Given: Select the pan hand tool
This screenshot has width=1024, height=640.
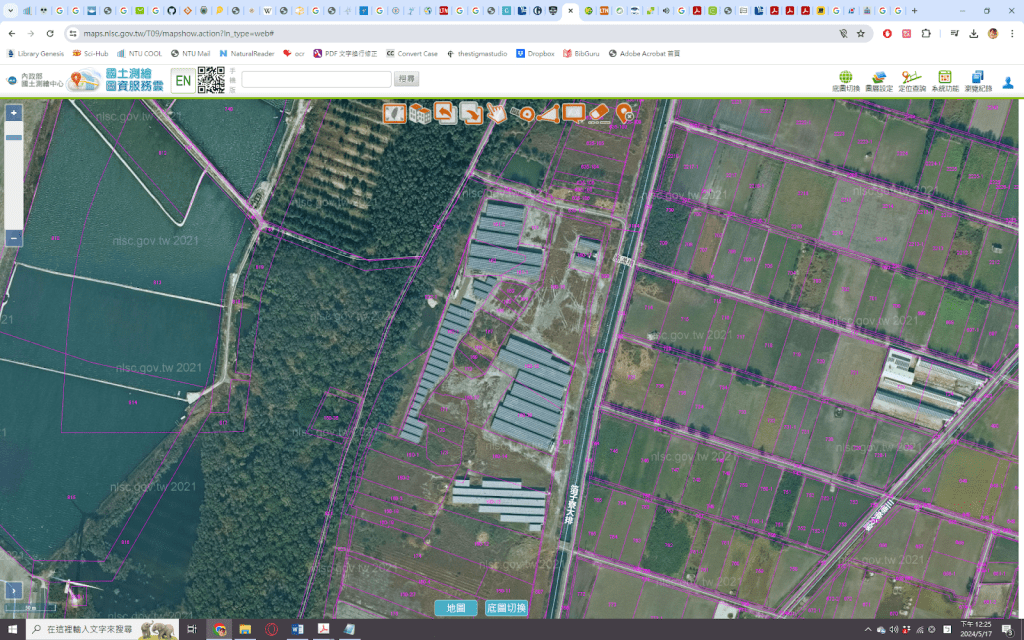Looking at the screenshot, I should point(497,114).
